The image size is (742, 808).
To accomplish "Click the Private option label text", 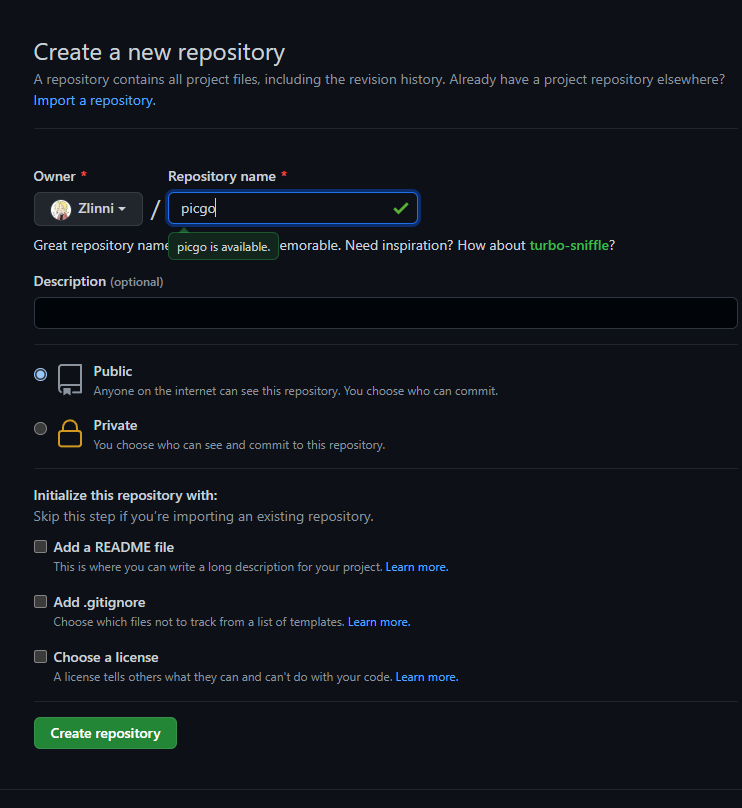I will [x=115, y=425].
